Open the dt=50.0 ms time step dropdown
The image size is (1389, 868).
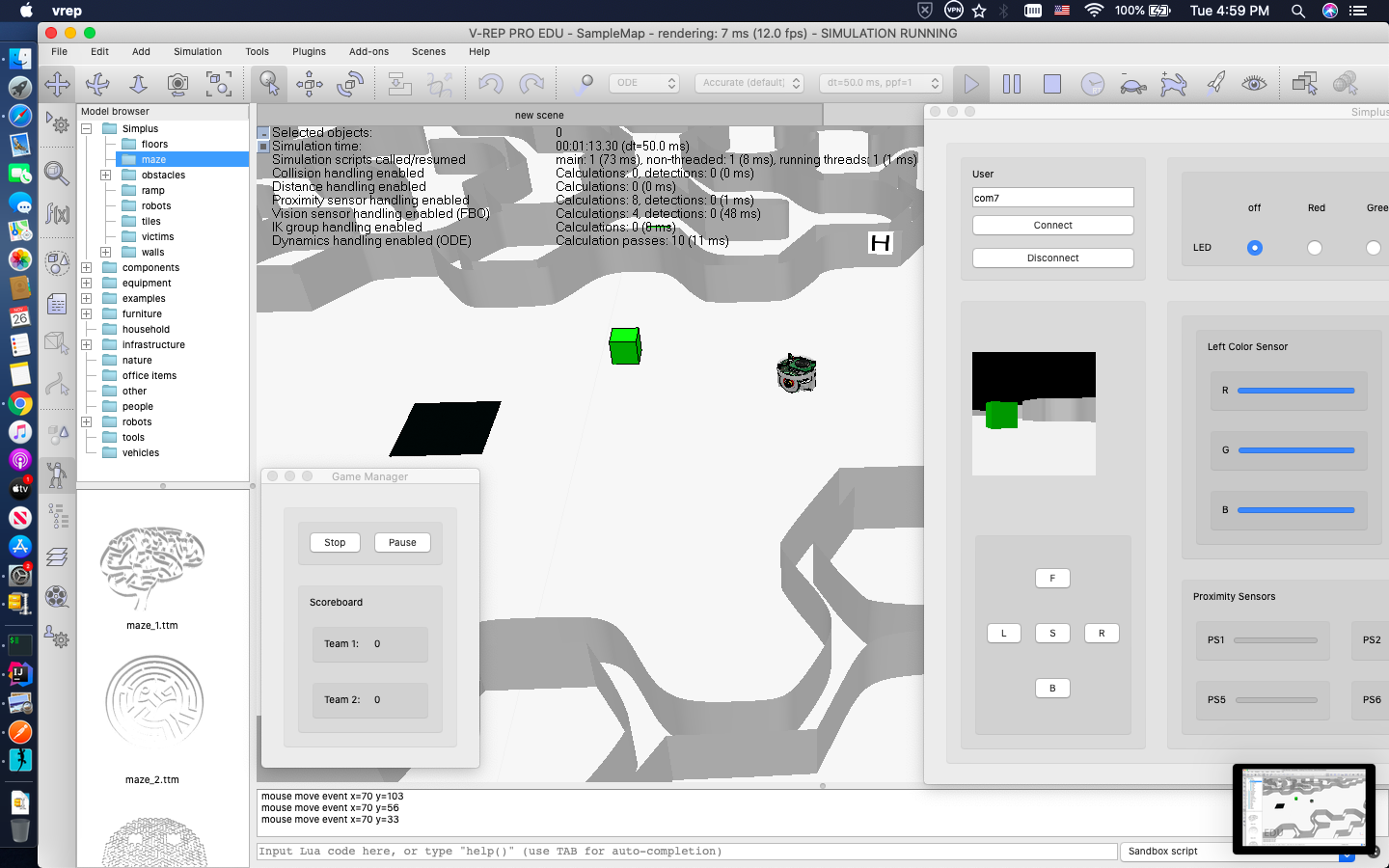point(881,83)
